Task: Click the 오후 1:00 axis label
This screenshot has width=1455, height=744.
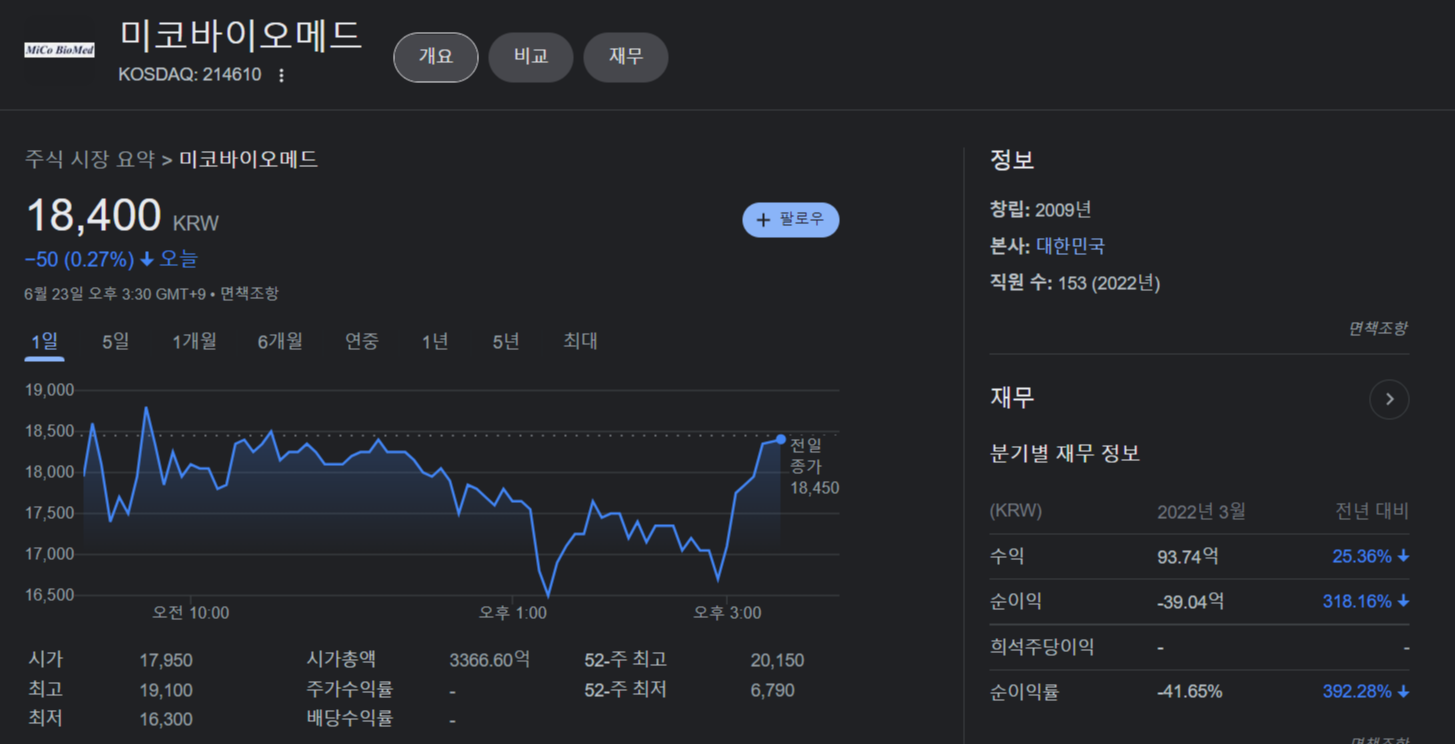Action: pyautogui.click(x=513, y=613)
